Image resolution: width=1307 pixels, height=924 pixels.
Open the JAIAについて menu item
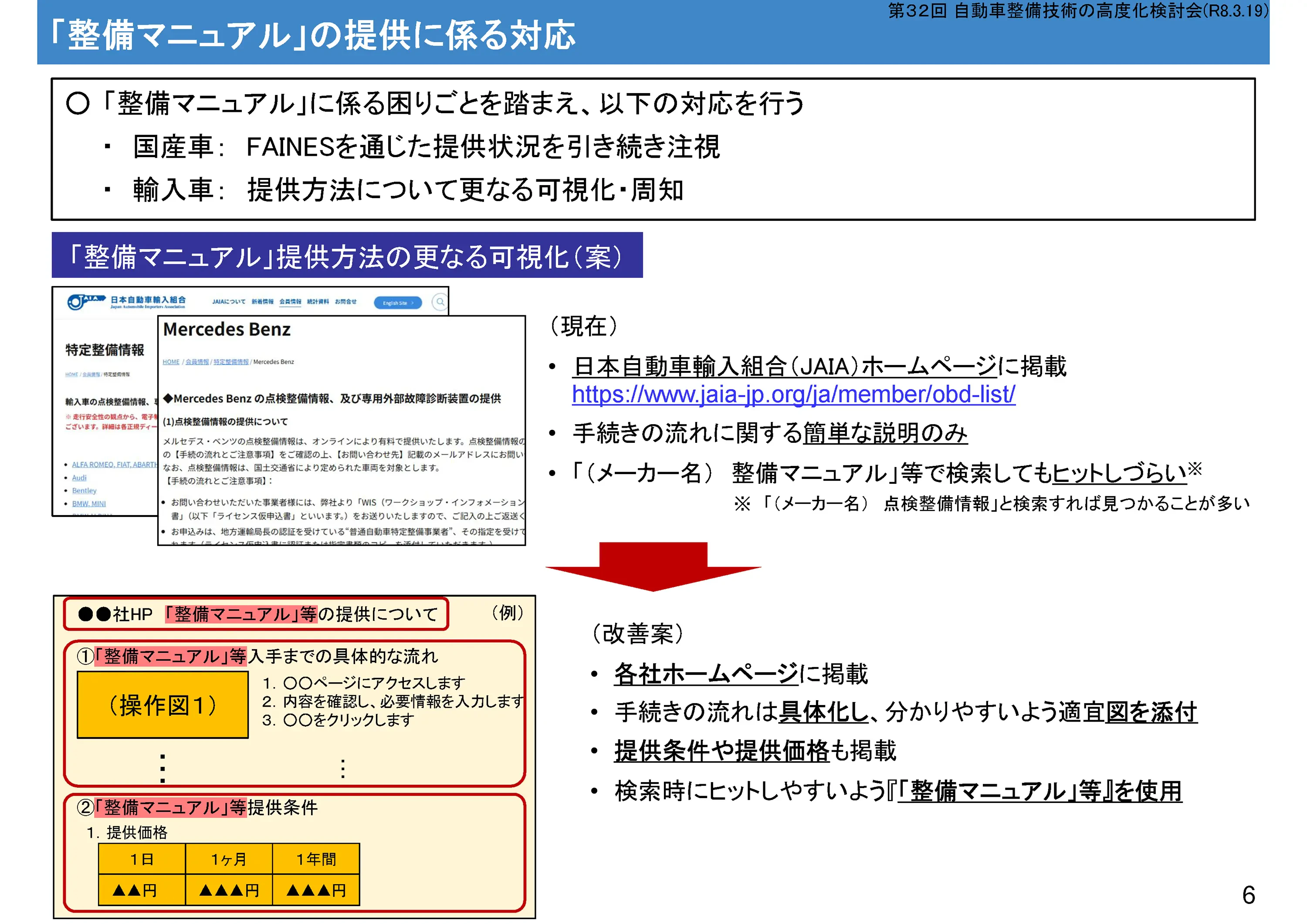tap(228, 302)
